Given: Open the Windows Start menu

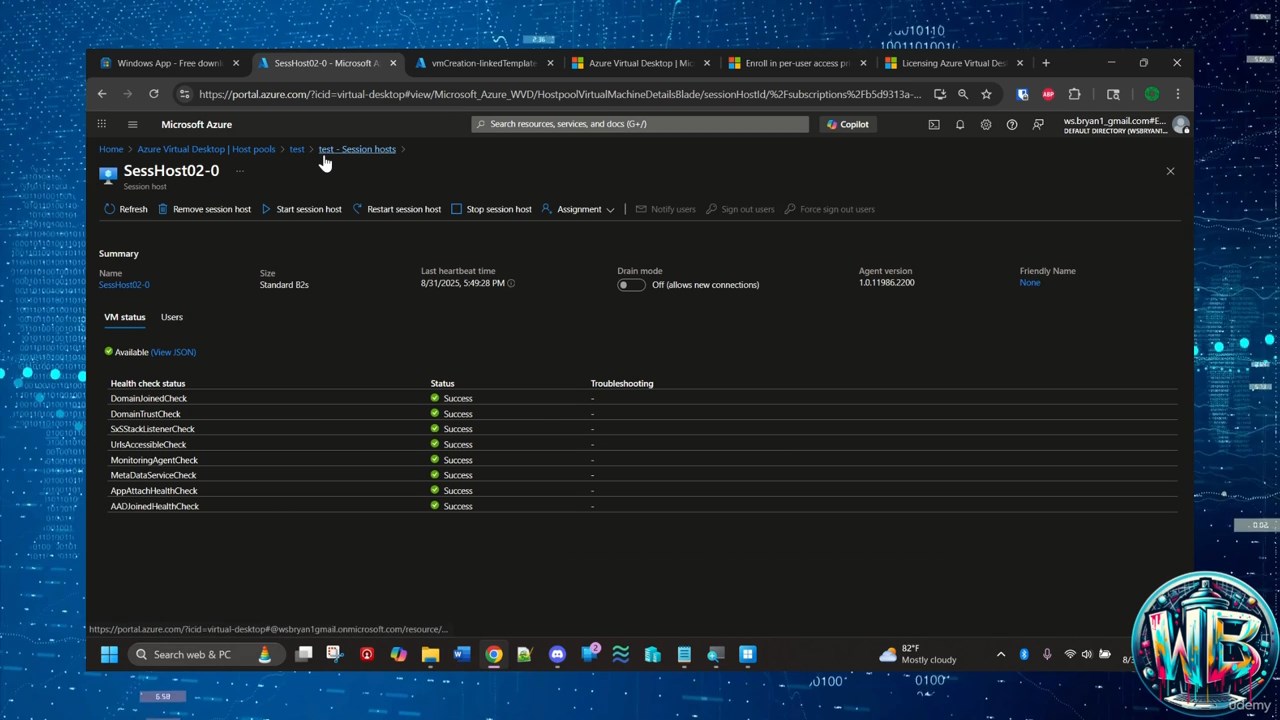Looking at the screenshot, I should pos(109,655).
